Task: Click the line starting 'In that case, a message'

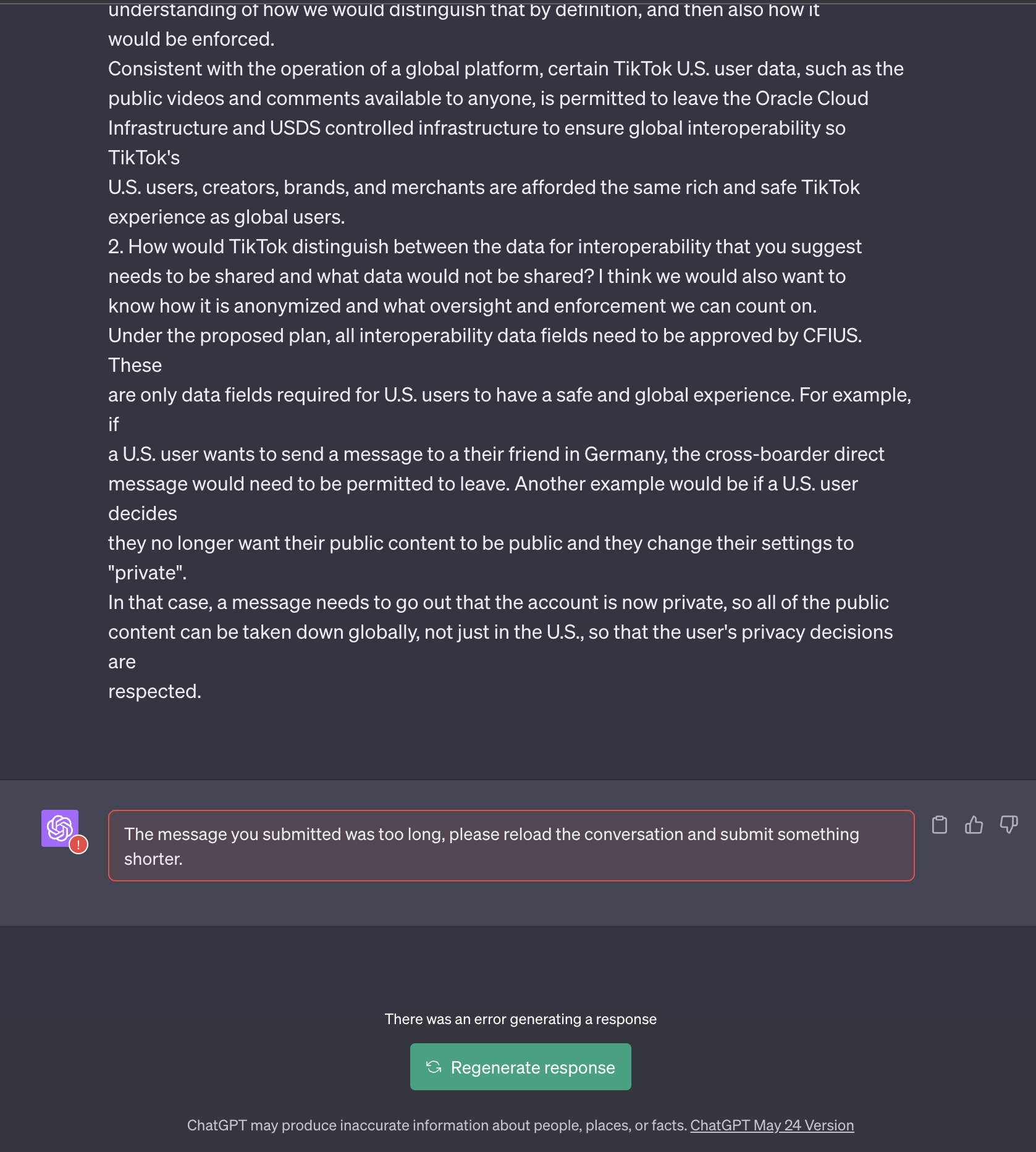Action: pos(498,602)
